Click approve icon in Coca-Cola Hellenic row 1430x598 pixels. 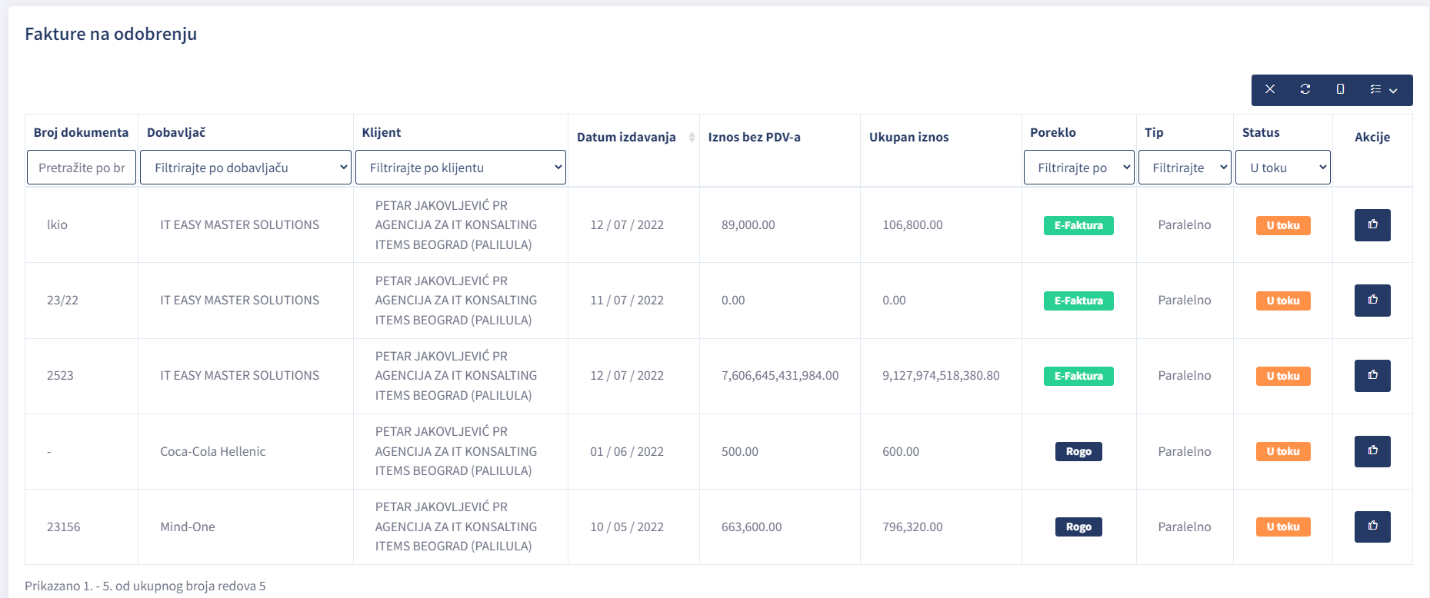click(1372, 452)
